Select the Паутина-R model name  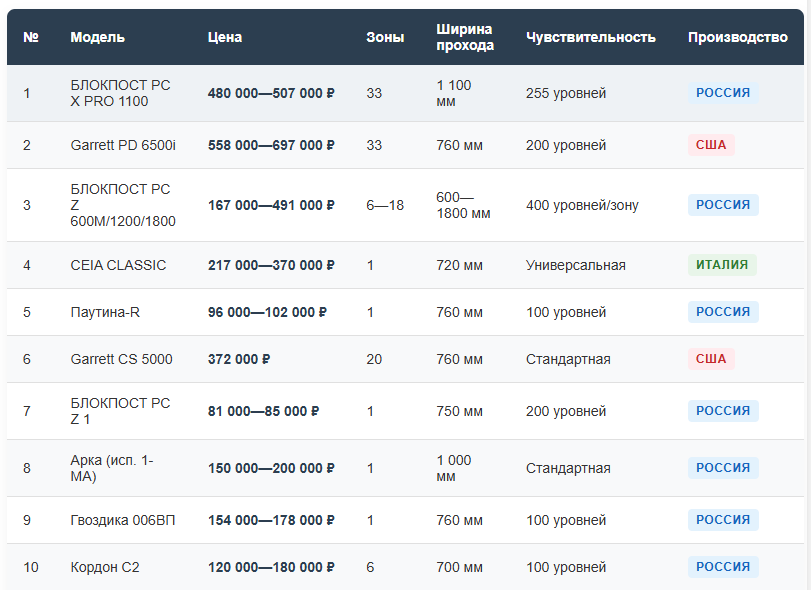coord(105,312)
